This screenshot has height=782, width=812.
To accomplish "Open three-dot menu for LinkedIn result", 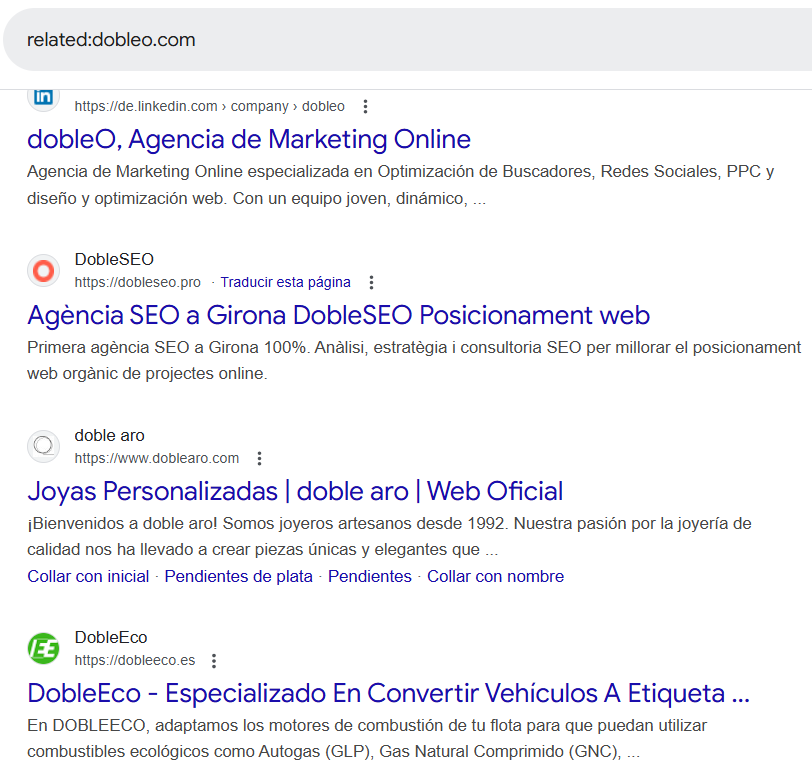I will (x=365, y=106).
